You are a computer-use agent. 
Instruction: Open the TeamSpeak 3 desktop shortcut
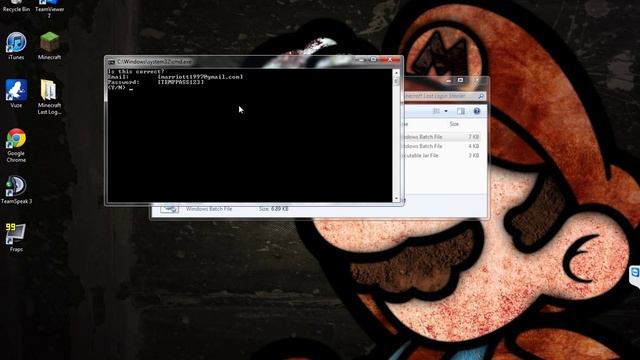click(x=16, y=189)
